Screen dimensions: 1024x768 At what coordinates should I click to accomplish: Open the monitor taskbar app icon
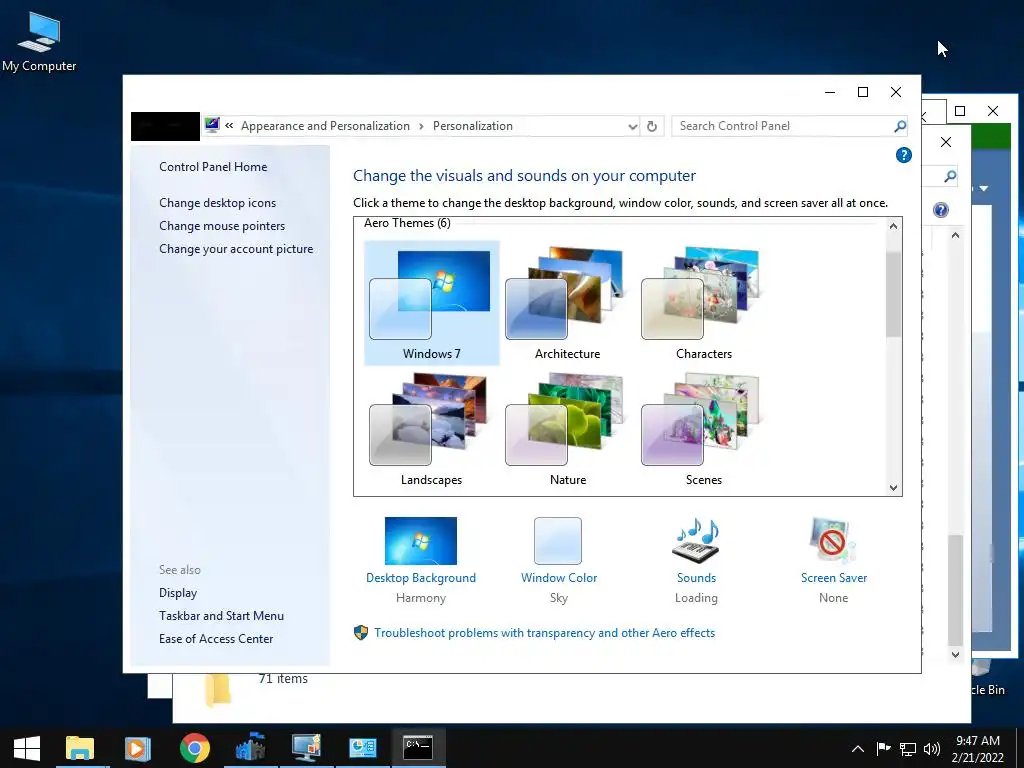pyautogui.click(x=306, y=748)
